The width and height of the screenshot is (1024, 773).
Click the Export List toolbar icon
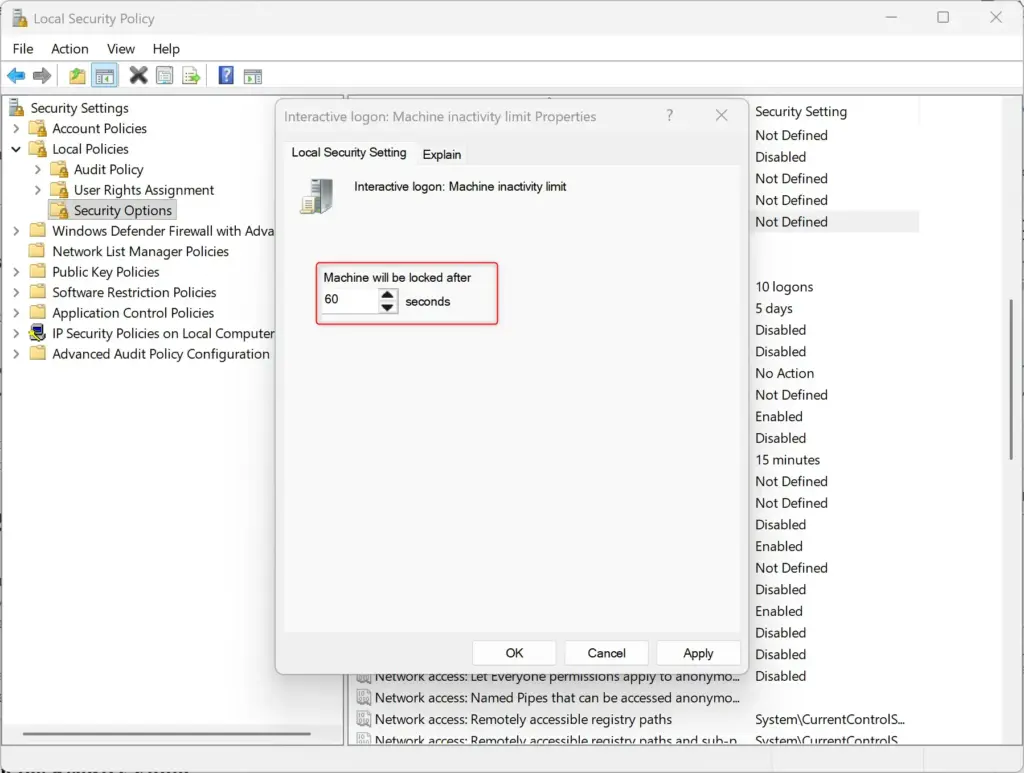[x=191, y=76]
